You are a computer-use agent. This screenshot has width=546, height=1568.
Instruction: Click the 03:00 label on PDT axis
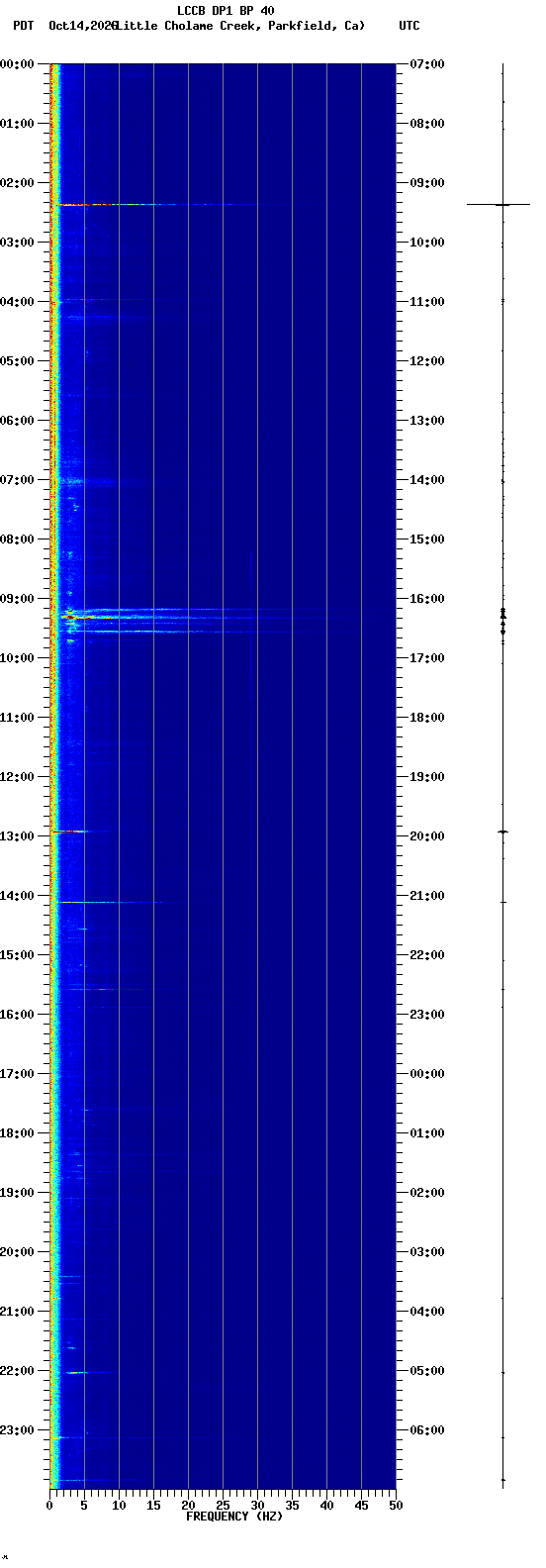[18, 243]
